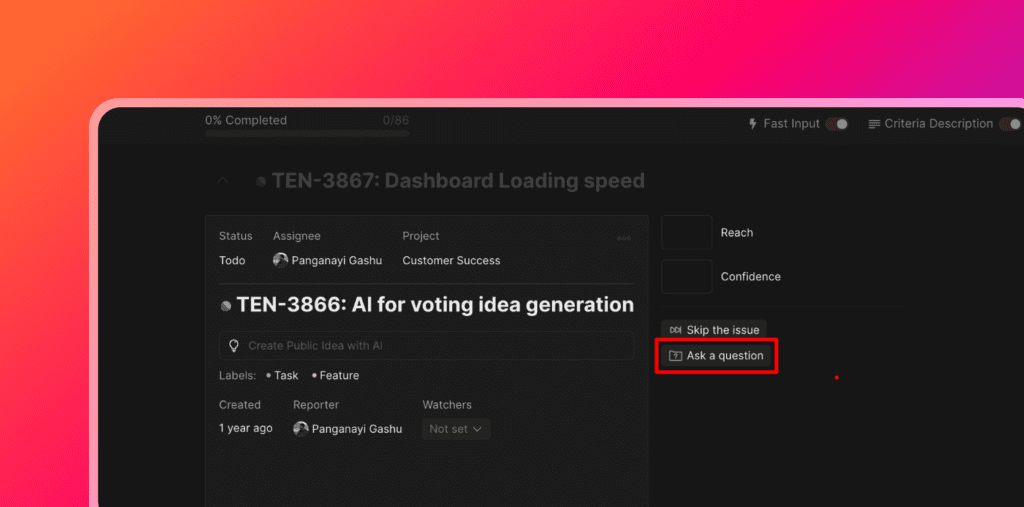Collapse the TEN-3867 issue with the chevron
The image size is (1024, 507).
(223, 181)
